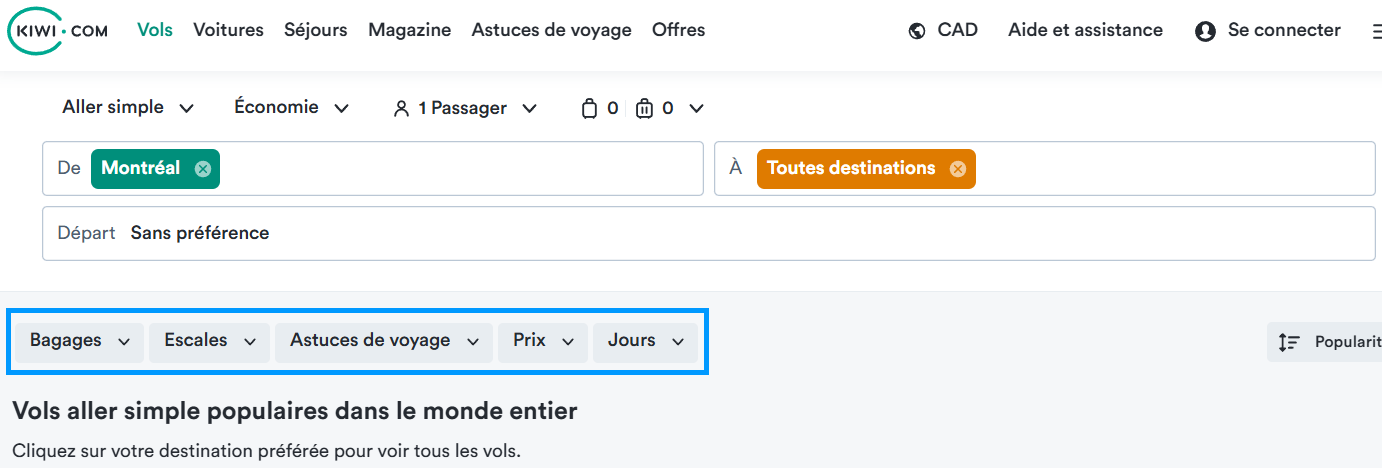This screenshot has height=468, width=1382.
Task: Click the Départ date field
Action: tap(709, 233)
